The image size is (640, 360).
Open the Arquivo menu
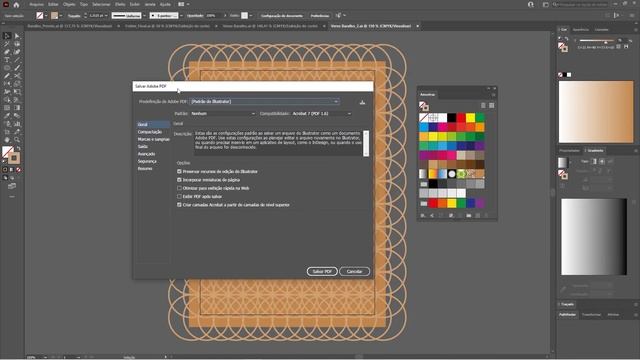(36, 4)
